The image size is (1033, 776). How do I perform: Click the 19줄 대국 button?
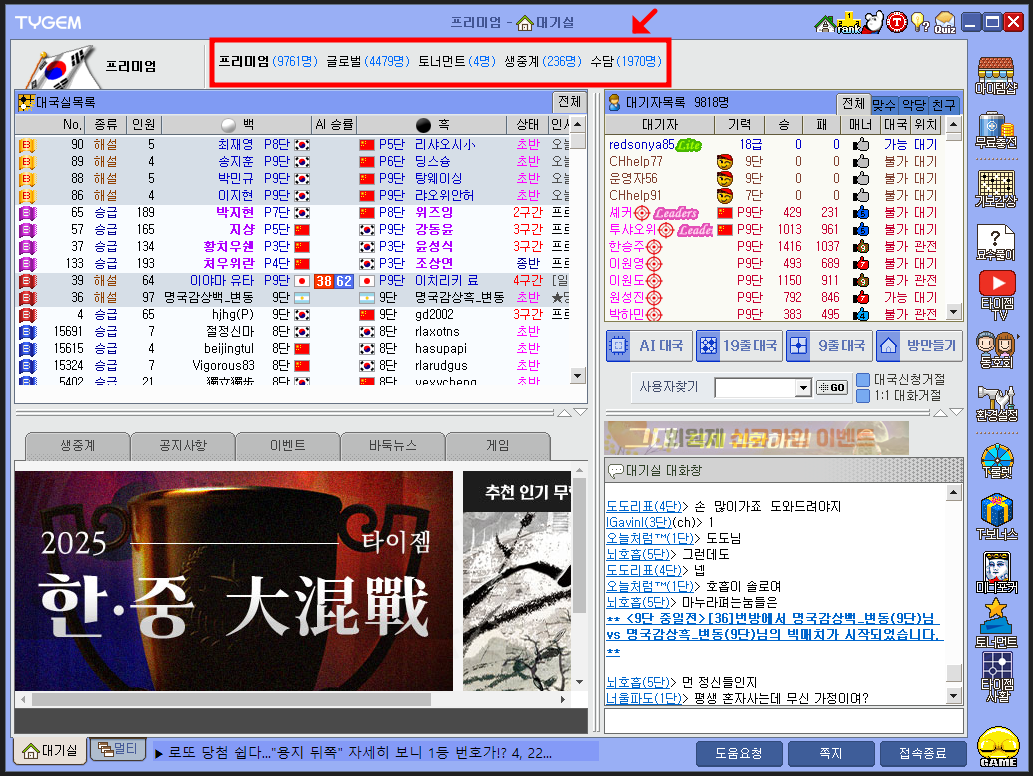(739, 346)
